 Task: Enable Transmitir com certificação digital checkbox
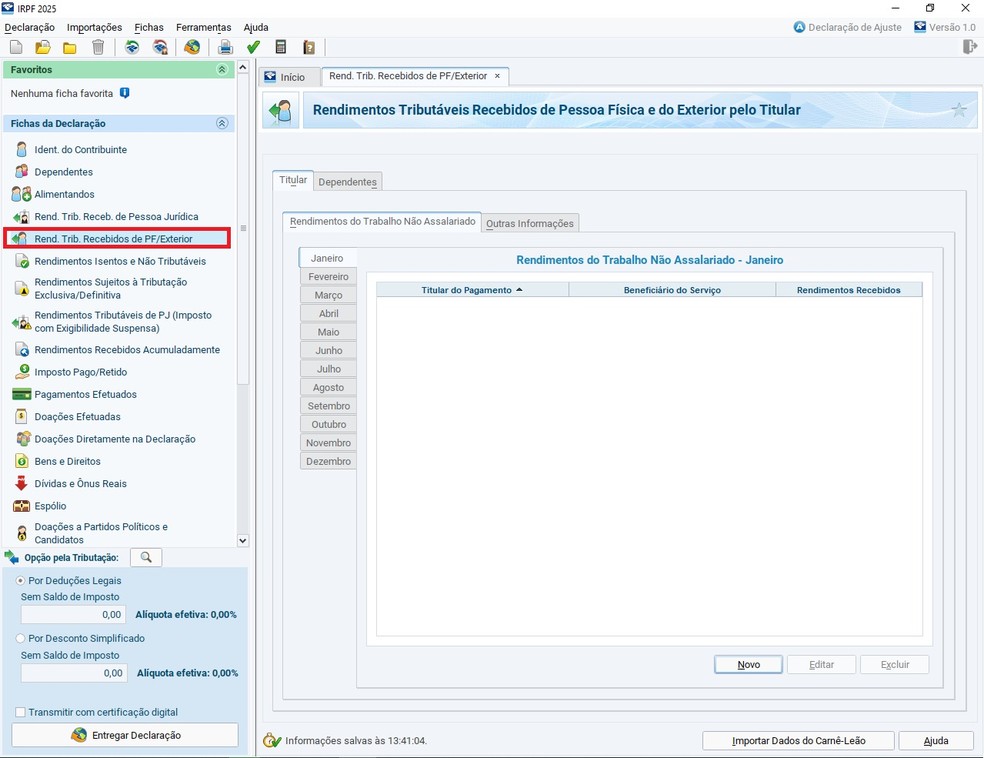[x=21, y=712]
